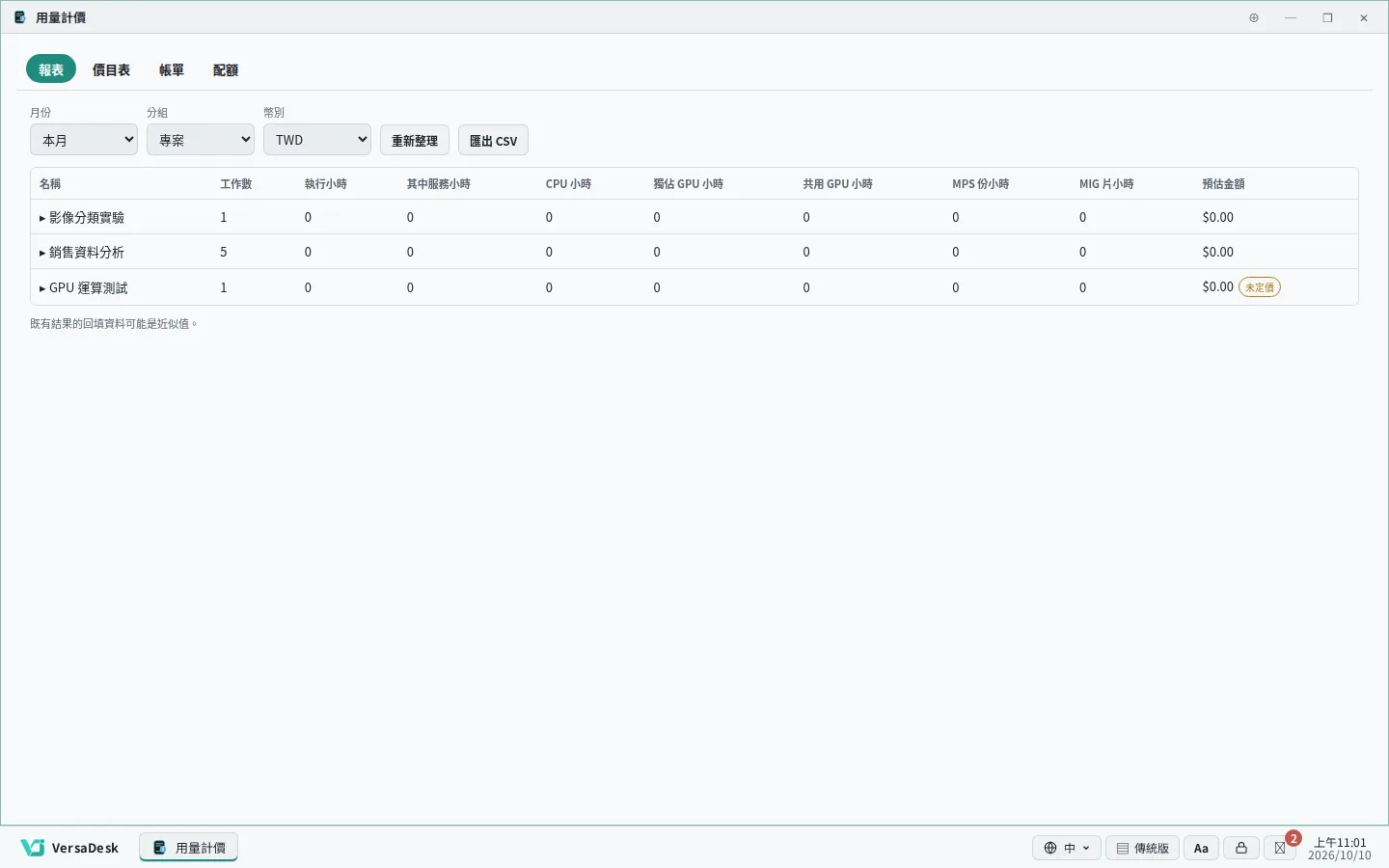Switch to the 報表 tab
Screen dimensions: 1389x868
click(51, 69)
